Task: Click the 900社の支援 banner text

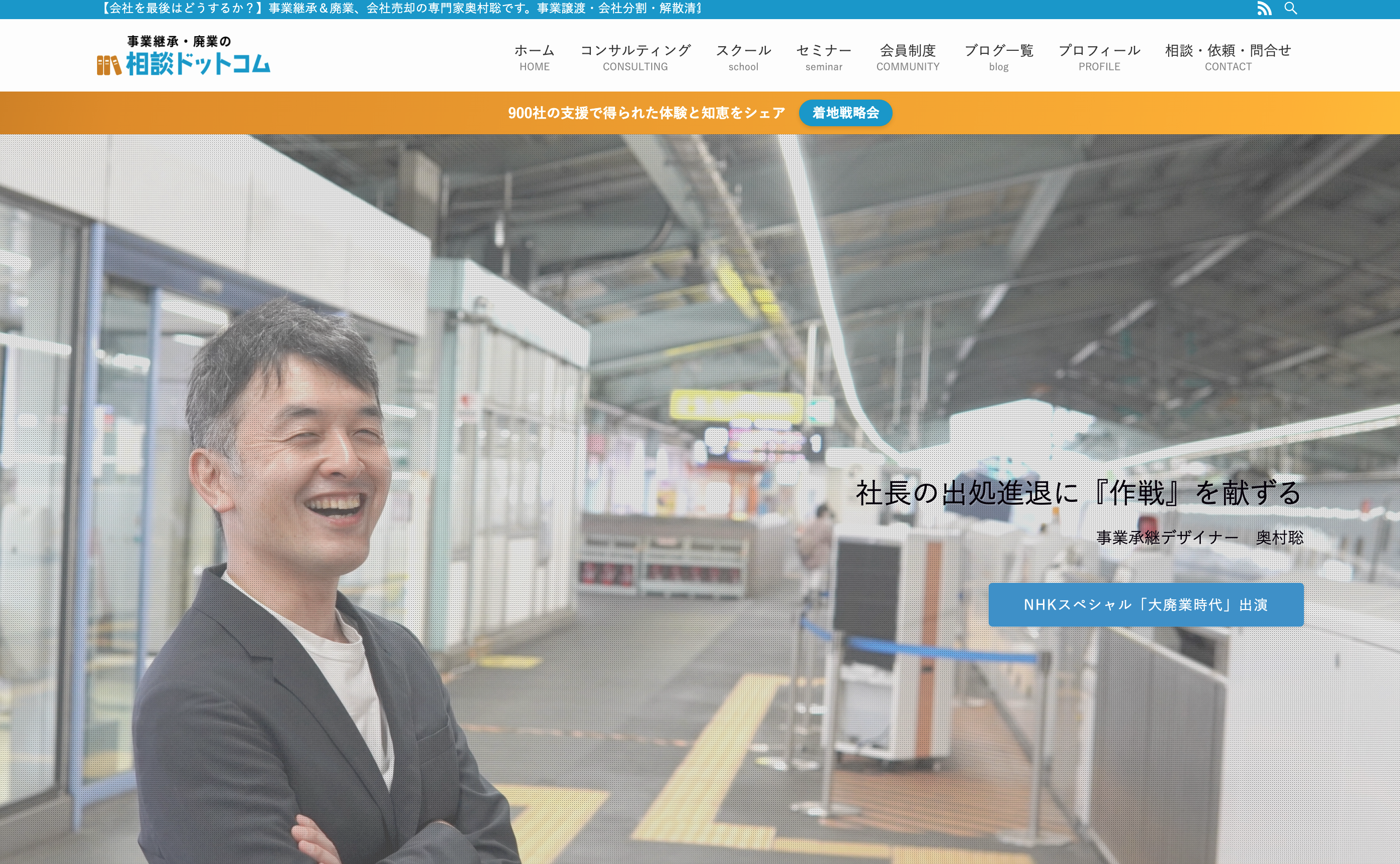Action: pos(646,113)
